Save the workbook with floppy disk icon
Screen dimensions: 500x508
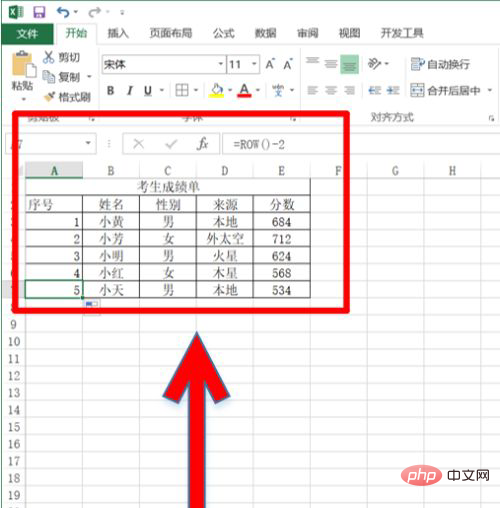pos(39,12)
